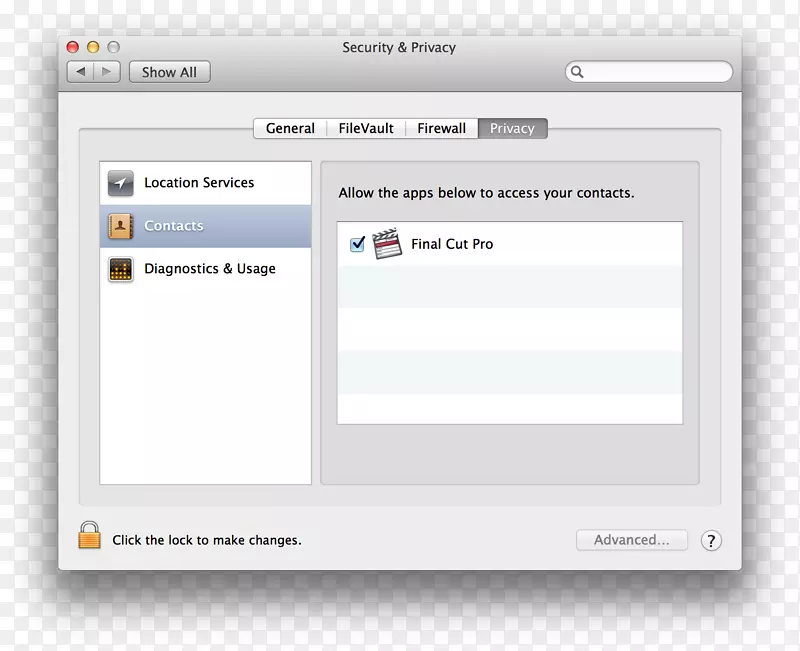The width and height of the screenshot is (800, 651).
Task: Click the magnifying glass in the search field
Action: coord(577,72)
